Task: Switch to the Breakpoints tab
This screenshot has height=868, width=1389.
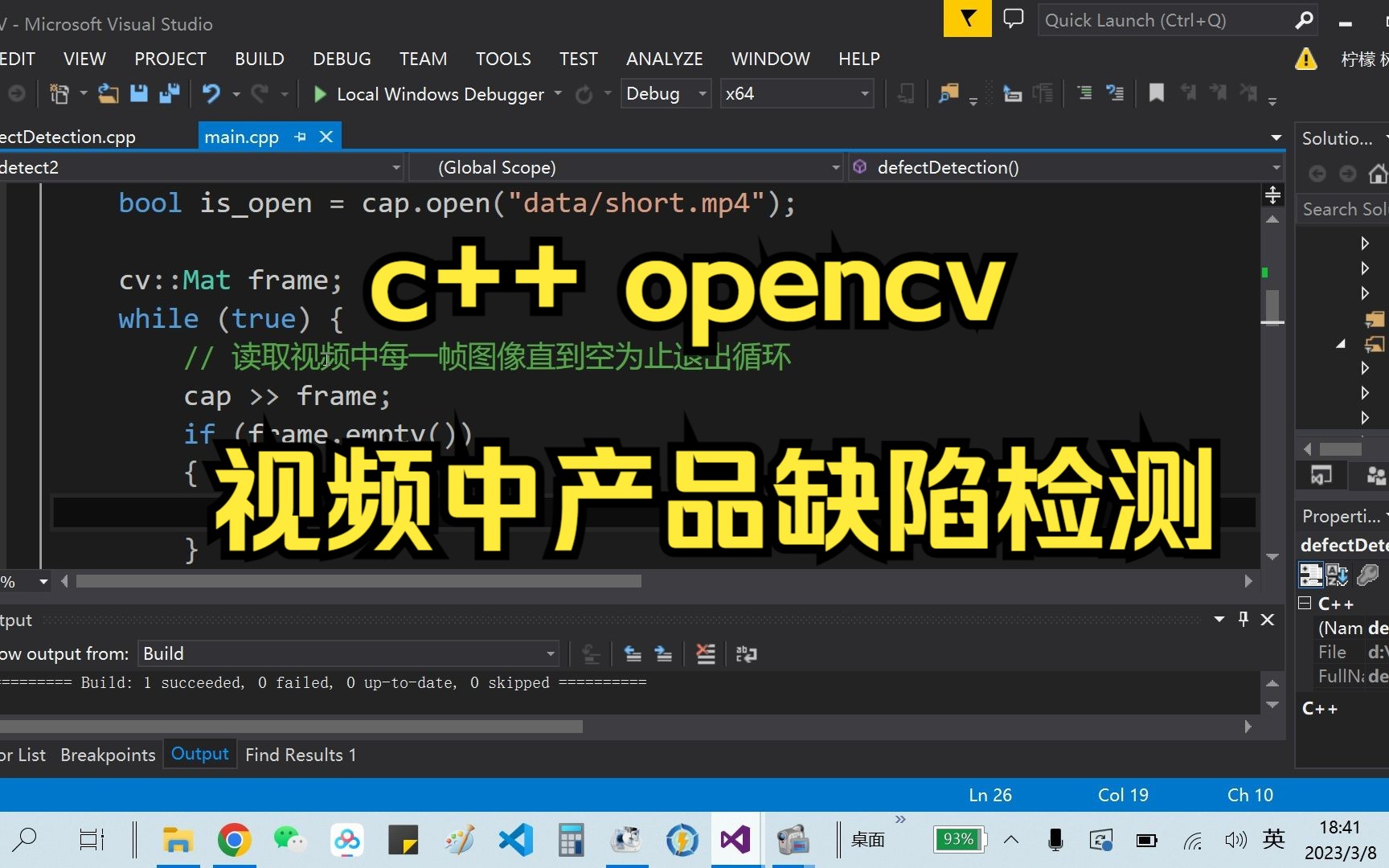Action: tap(108, 754)
